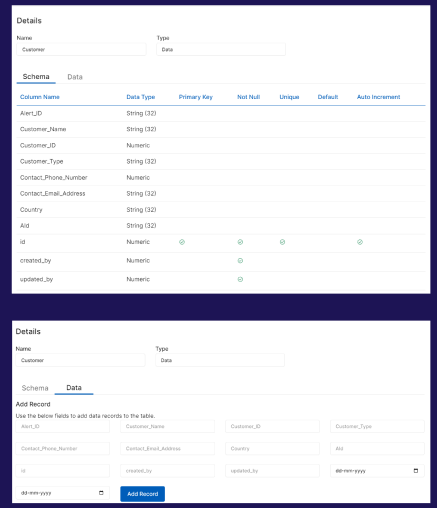This screenshot has width=437, height=508.
Task: Switch to the Schema tab in lower panel
Action: [35, 388]
